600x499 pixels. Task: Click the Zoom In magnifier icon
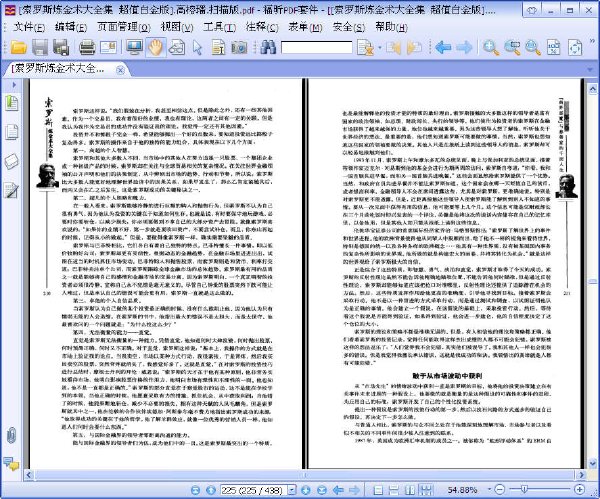click(491, 48)
